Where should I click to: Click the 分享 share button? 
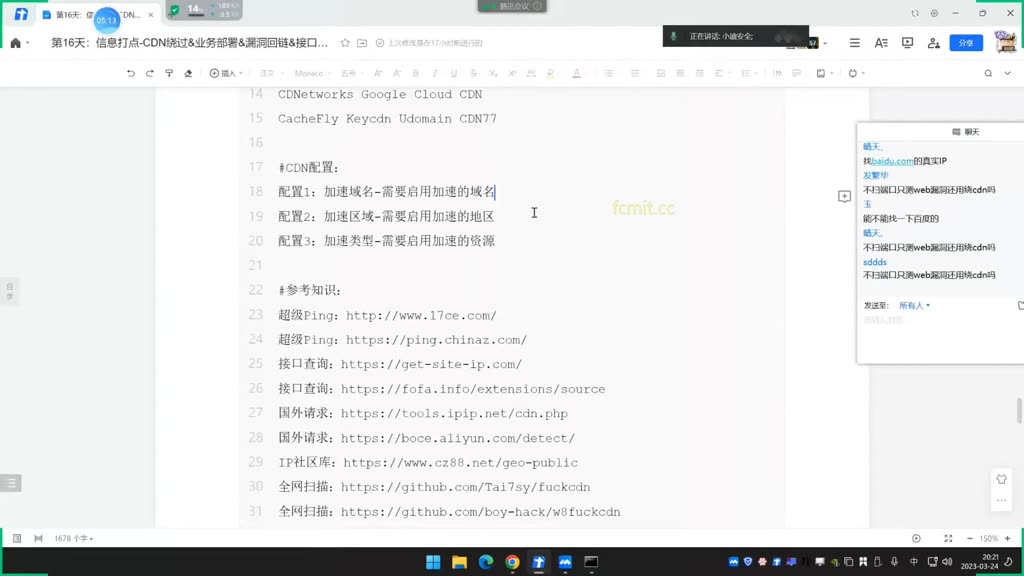(x=966, y=42)
